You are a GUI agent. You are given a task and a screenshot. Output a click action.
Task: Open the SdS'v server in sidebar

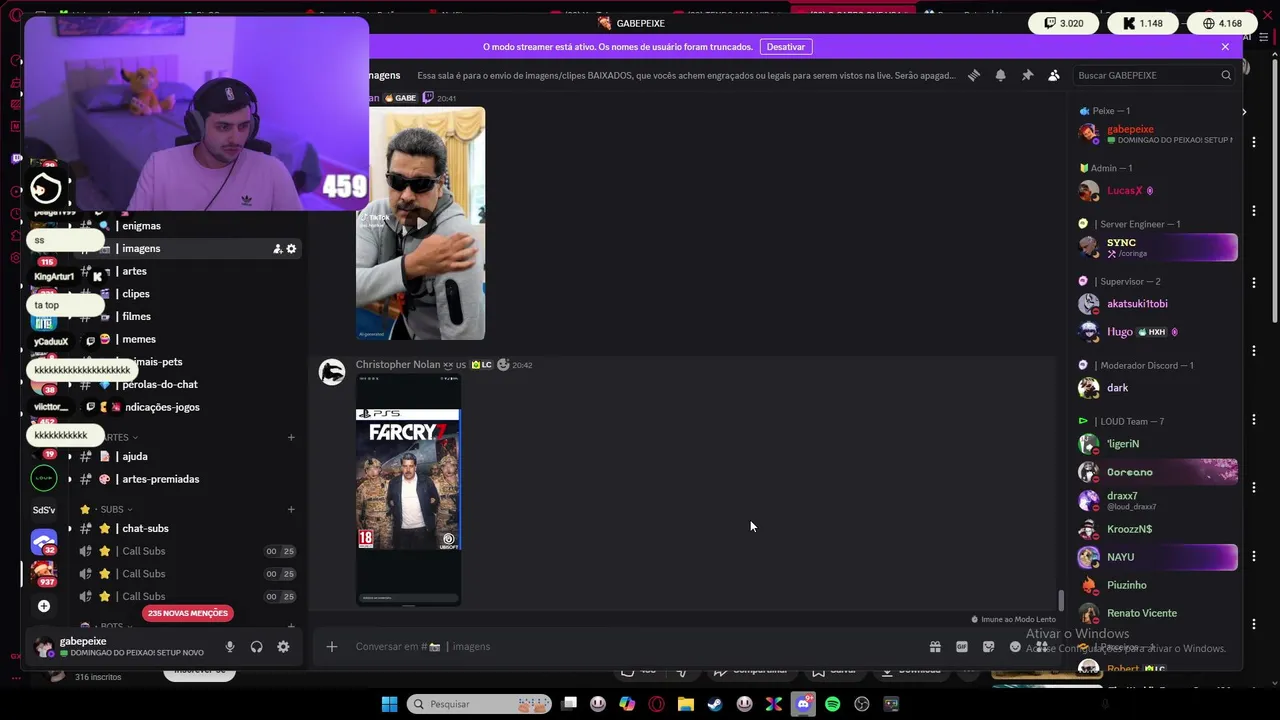pos(44,510)
